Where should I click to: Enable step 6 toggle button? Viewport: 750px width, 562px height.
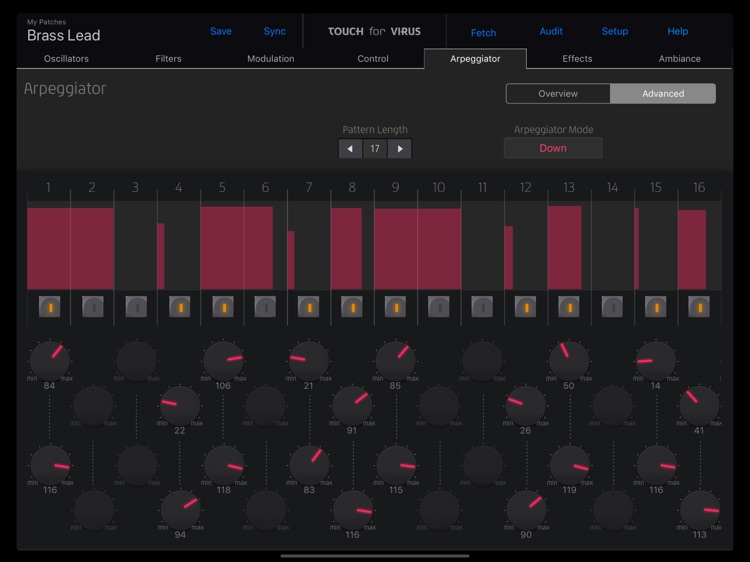pyautogui.click(x=265, y=307)
